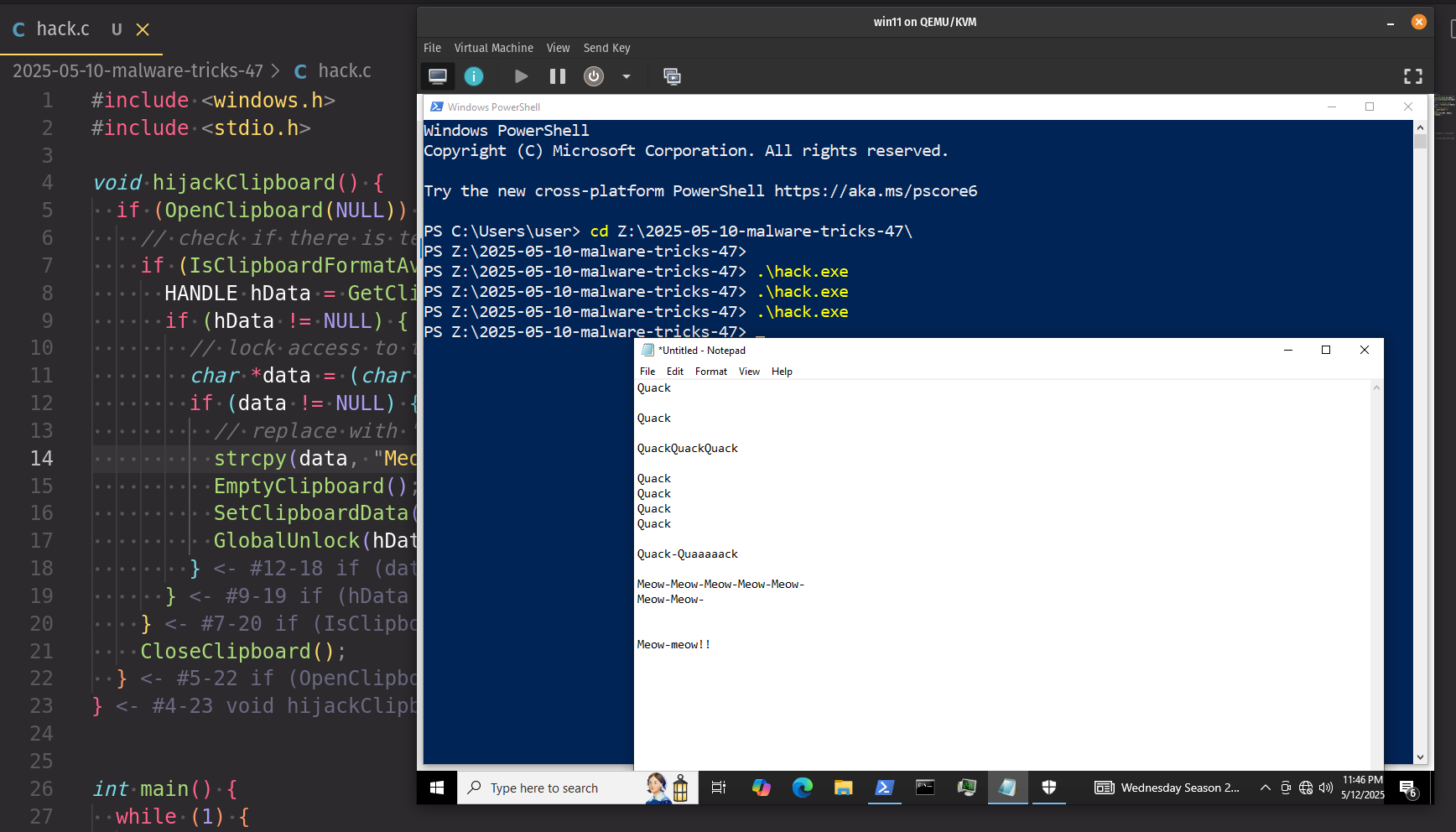Click 'Quack-Quaaaaack' line in Notepad

[x=688, y=554]
